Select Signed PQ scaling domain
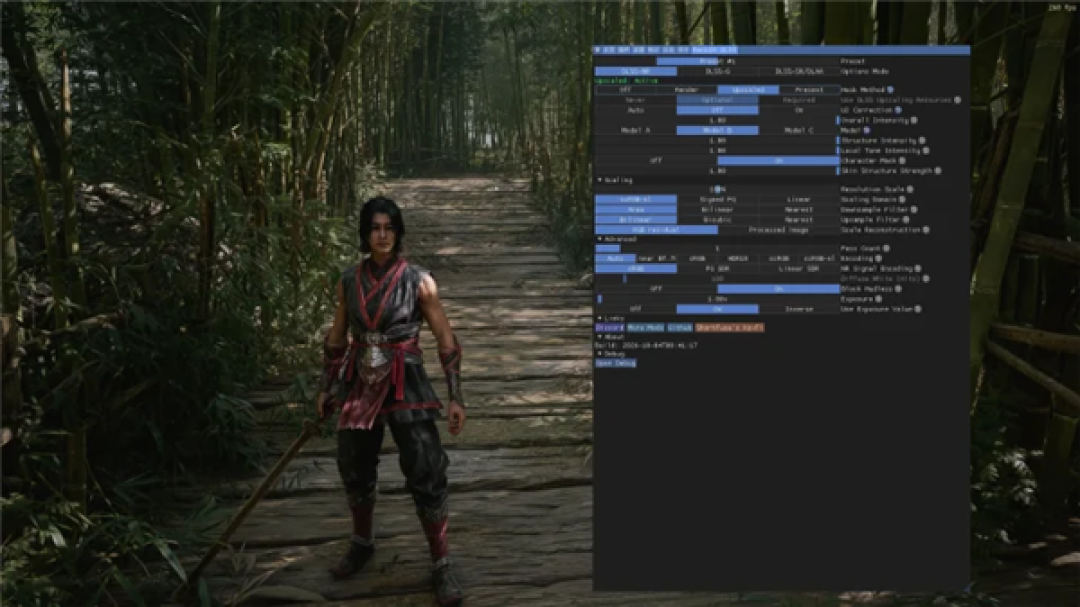The width and height of the screenshot is (1080, 607). [x=718, y=199]
